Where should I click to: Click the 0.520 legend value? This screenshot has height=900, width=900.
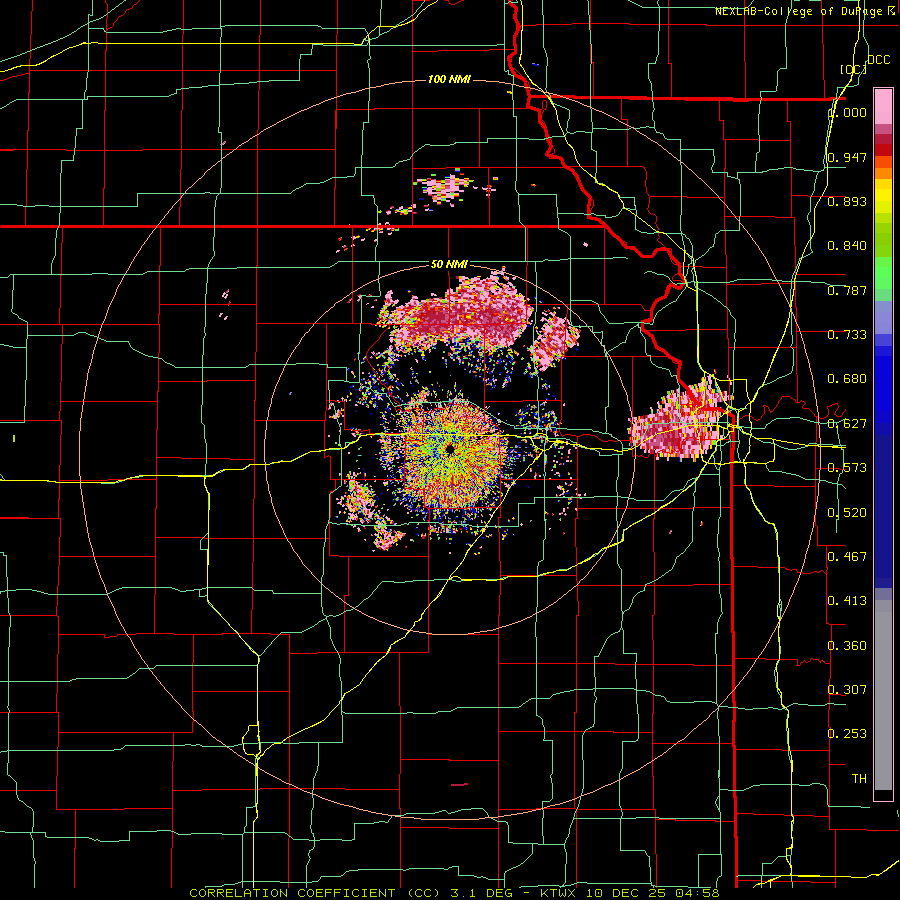[x=847, y=513]
